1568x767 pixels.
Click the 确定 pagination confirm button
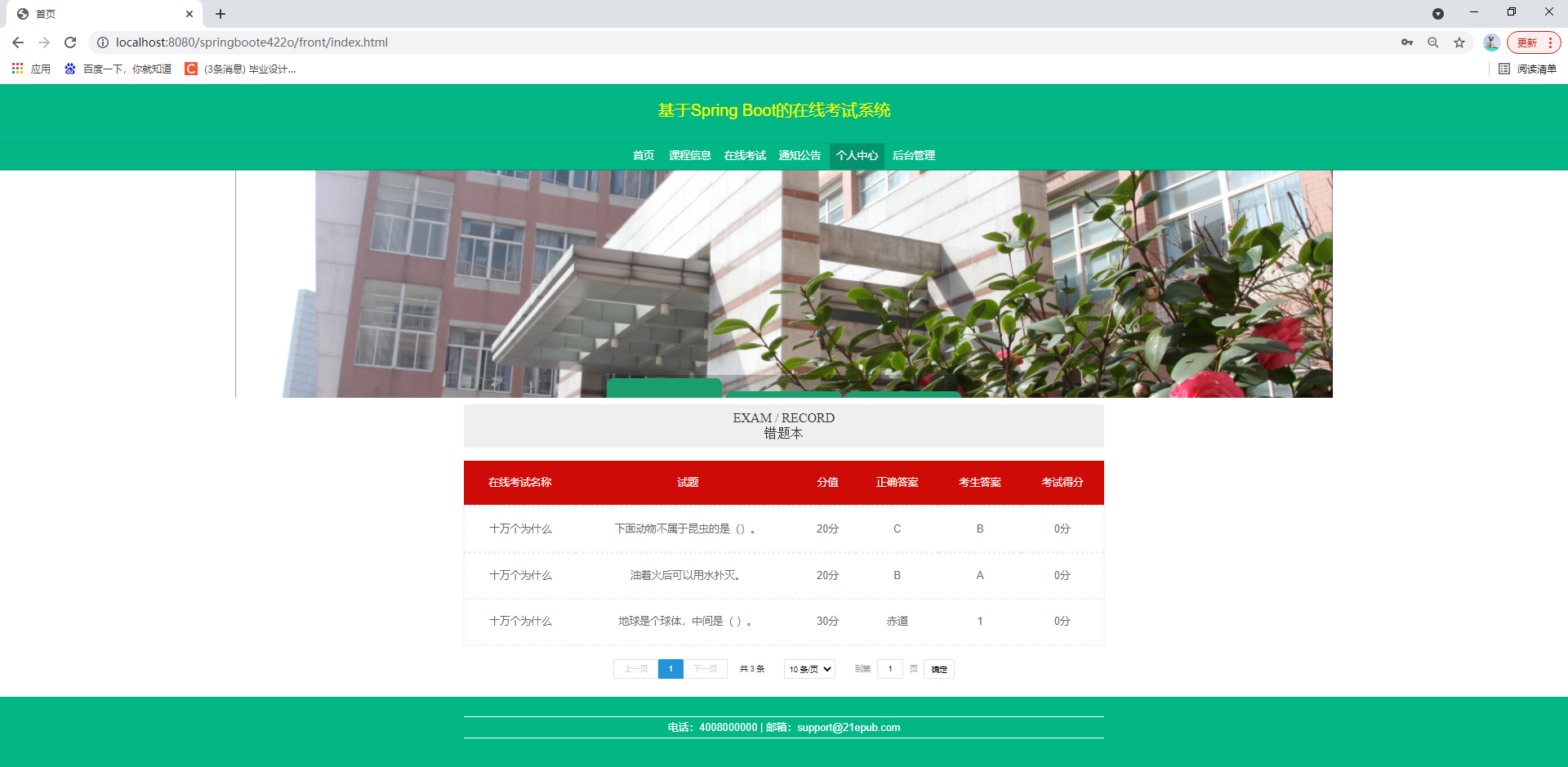(x=938, y=668)
